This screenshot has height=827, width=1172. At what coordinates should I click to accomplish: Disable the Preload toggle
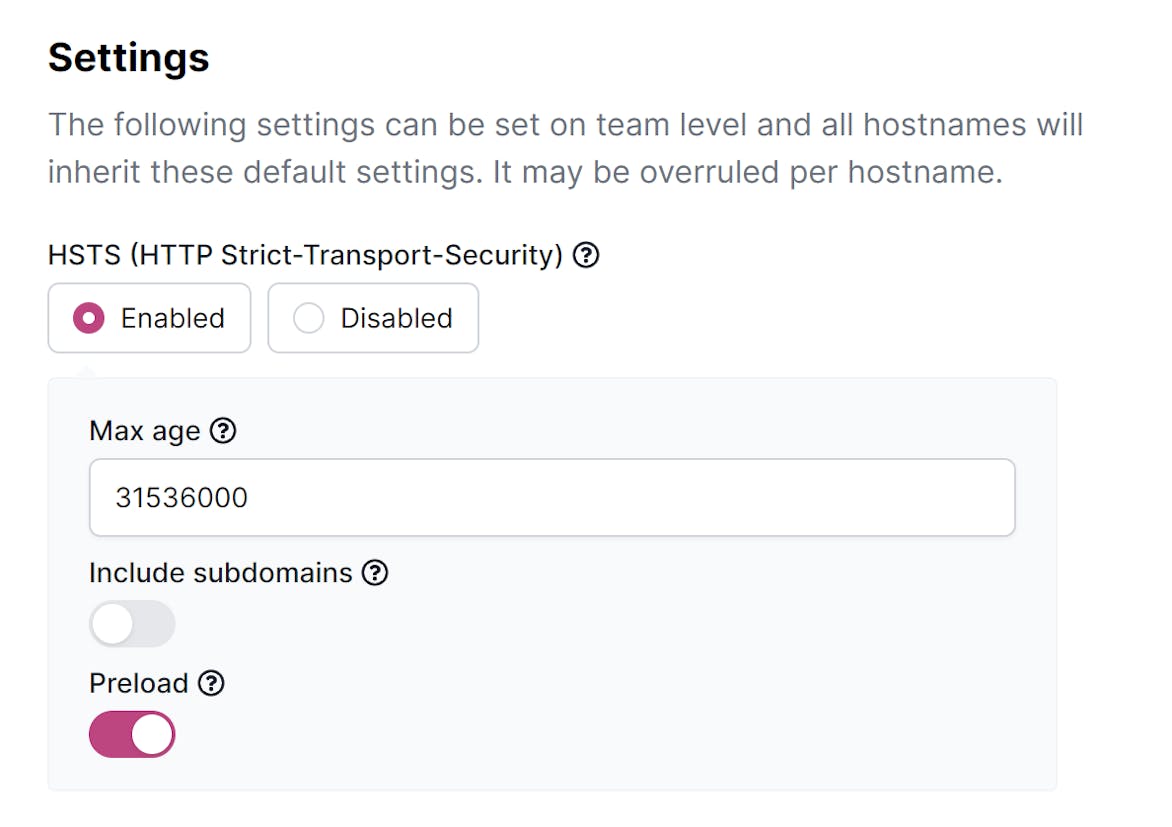(132, 733)
